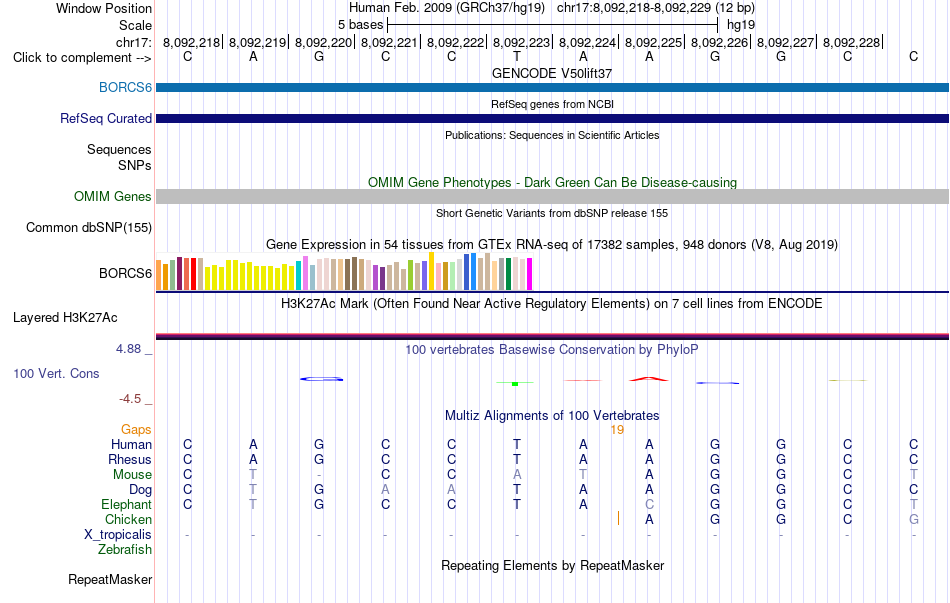
Task: Click the Human species label
Action: click(131, 444)
